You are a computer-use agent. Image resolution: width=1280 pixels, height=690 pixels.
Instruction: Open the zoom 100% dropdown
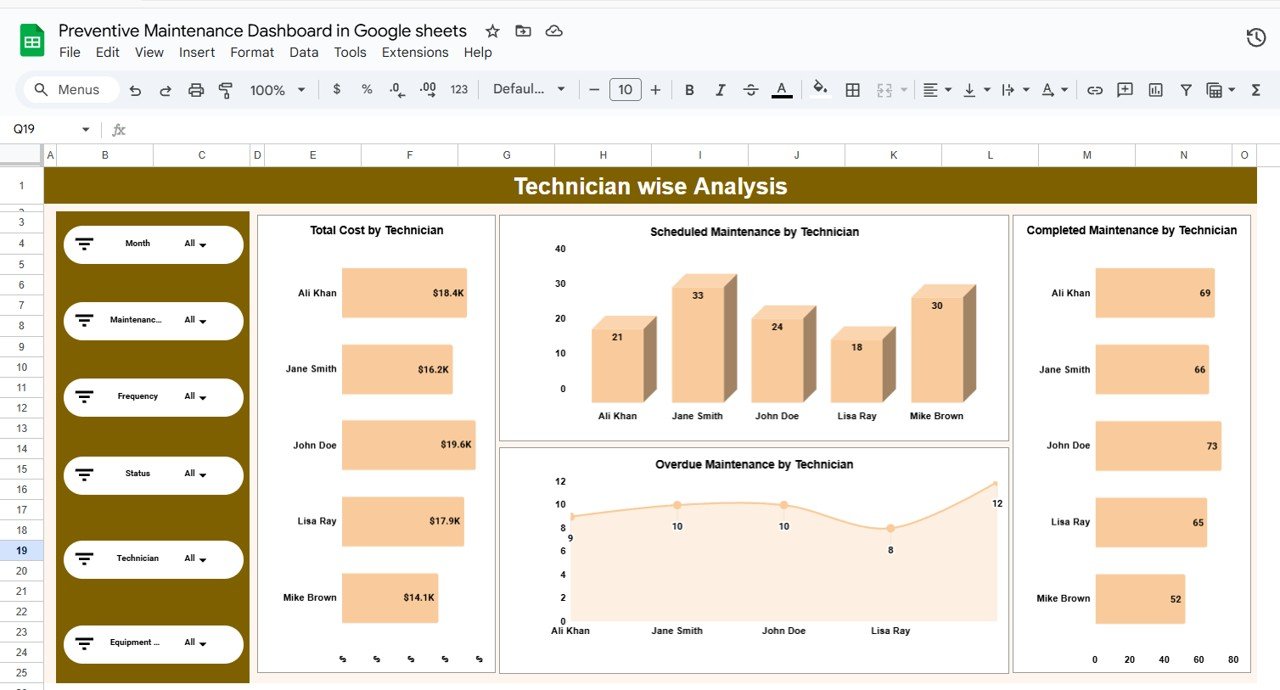pos(277,90)
